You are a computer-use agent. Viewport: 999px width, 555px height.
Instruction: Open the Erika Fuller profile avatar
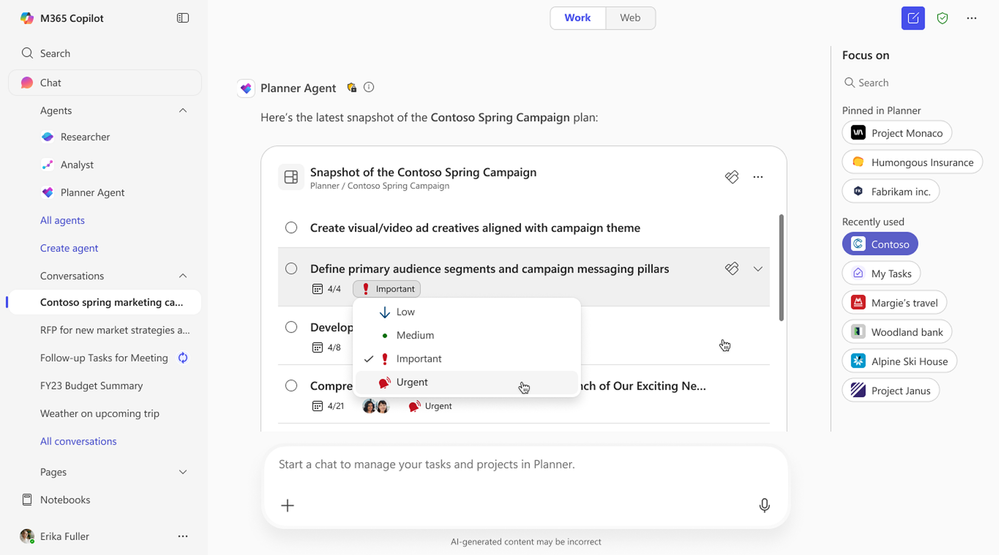(x=27, y=536)
